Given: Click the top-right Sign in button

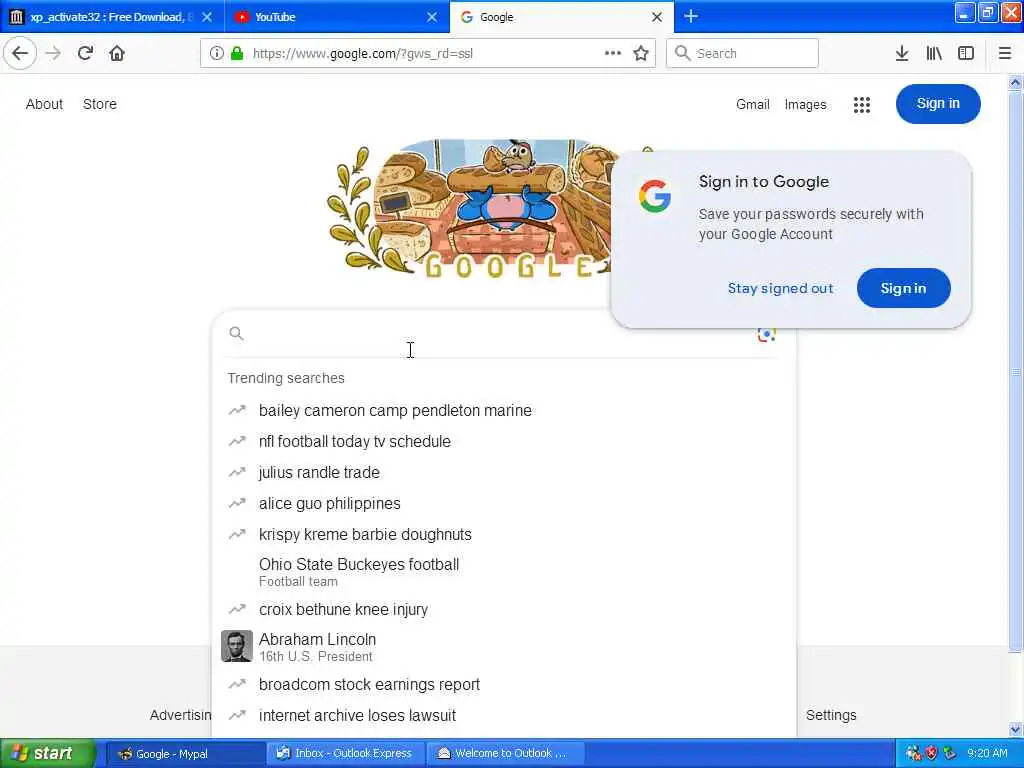Looking at the screenshot, I should [x=938, y=104].
